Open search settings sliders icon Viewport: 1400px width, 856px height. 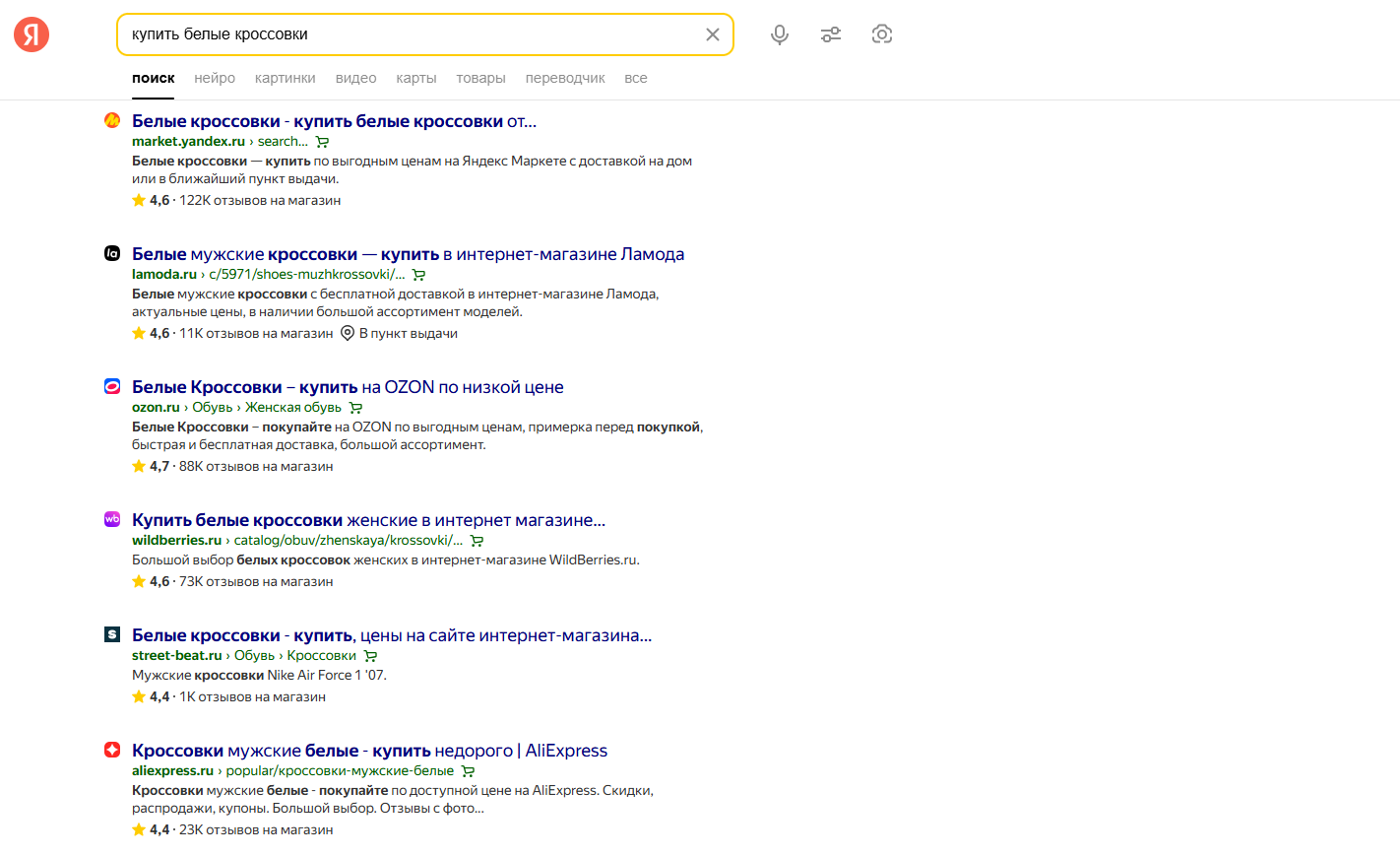click(831, 34)
